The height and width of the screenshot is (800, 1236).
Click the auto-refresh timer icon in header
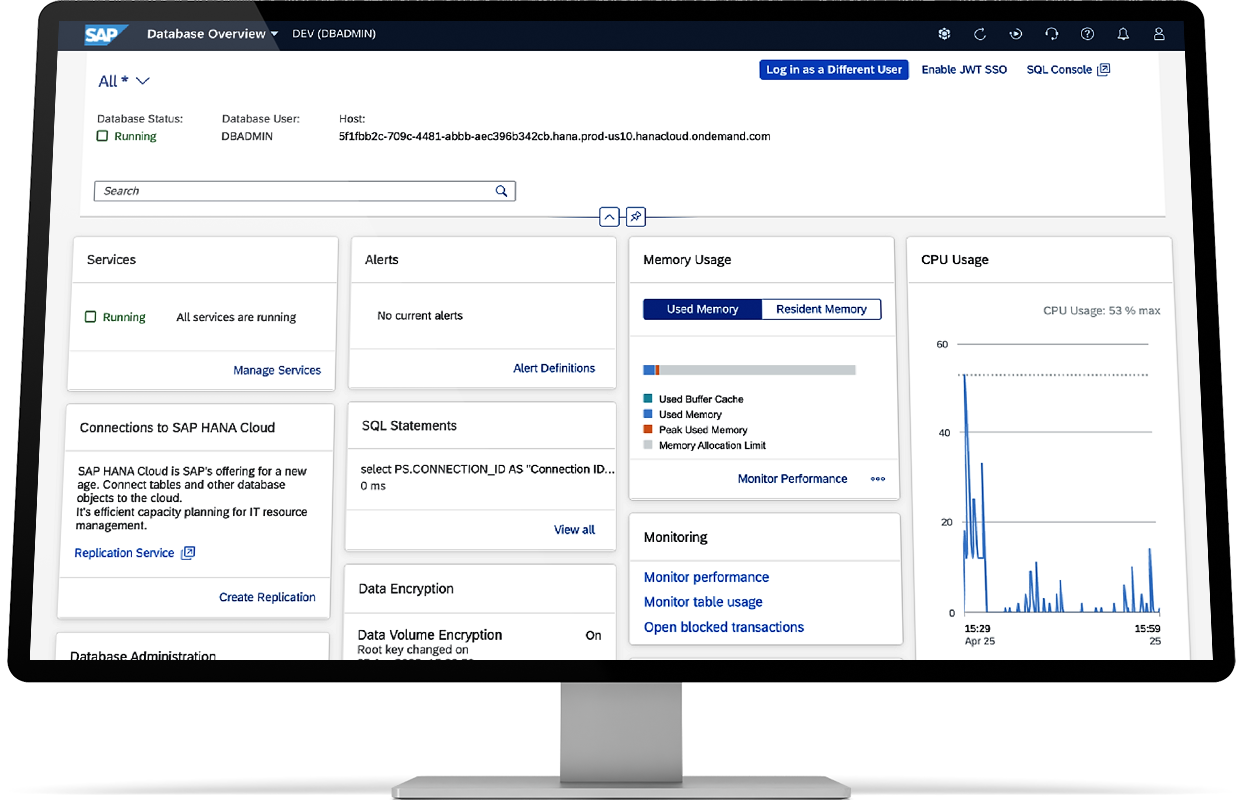(x=1016, y=34)
